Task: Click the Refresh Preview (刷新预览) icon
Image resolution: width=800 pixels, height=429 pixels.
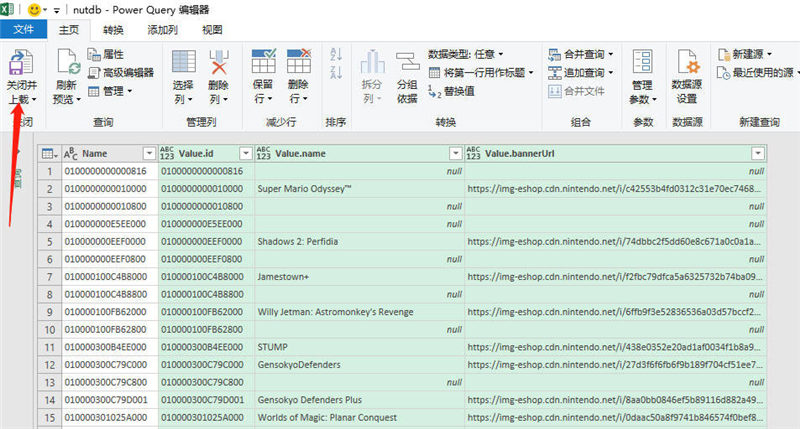Action: (x=68, y=62)
